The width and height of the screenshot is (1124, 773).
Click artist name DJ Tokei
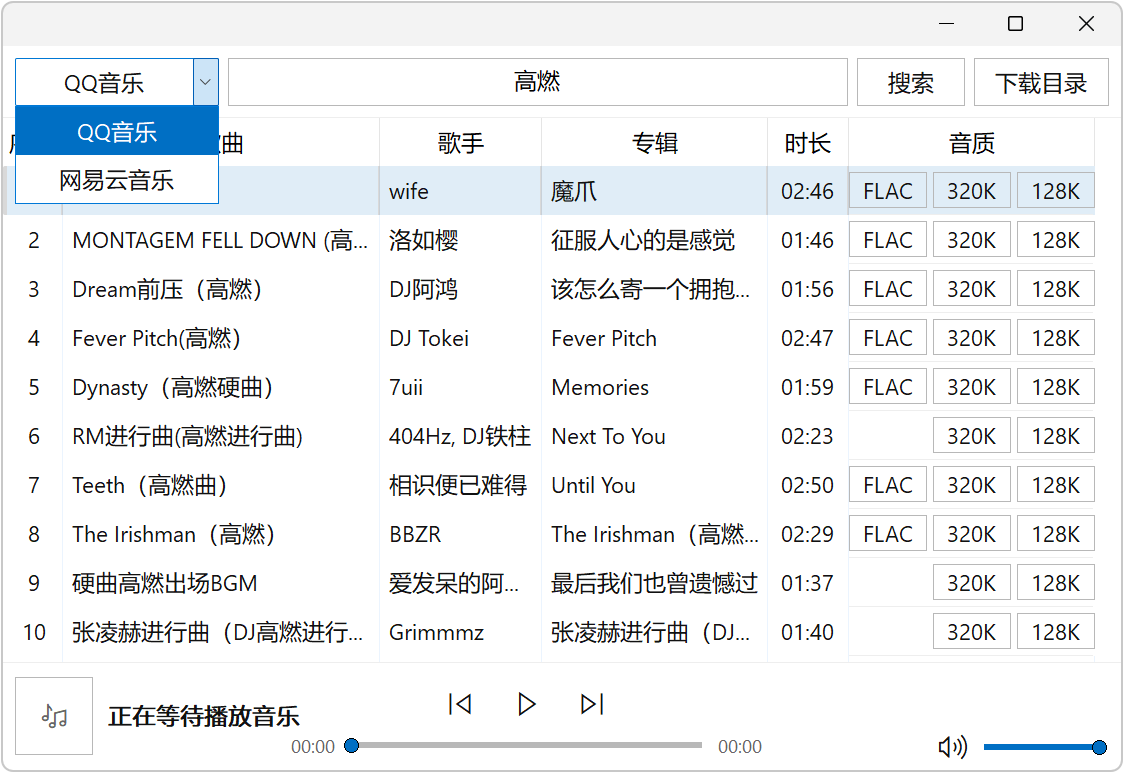pyautogui.click(x=429, y=338)
